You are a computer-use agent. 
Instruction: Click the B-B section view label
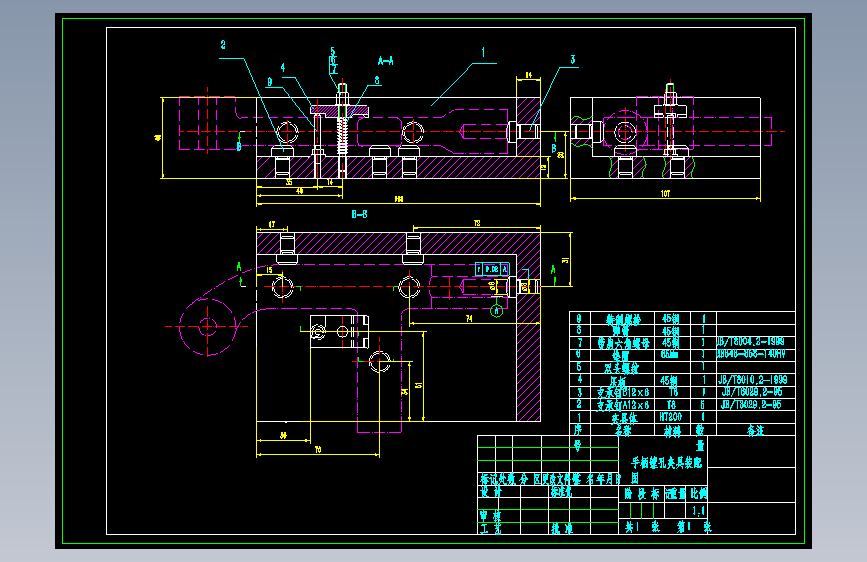pos(359,214)
